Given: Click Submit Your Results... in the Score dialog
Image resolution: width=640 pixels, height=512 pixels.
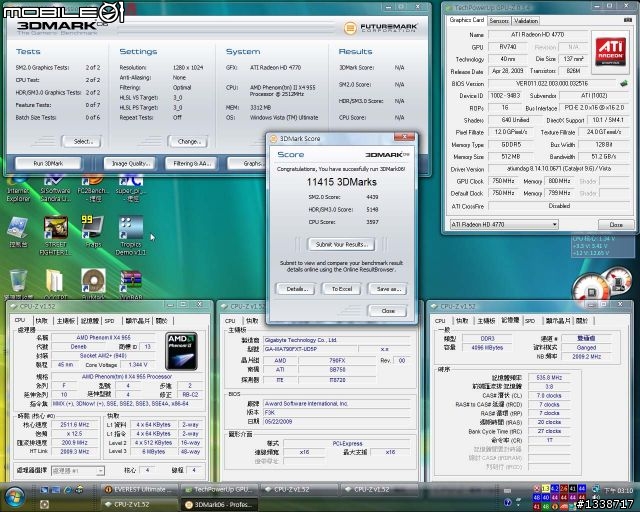Looking at the screenshot, I should tap(342, 244).
